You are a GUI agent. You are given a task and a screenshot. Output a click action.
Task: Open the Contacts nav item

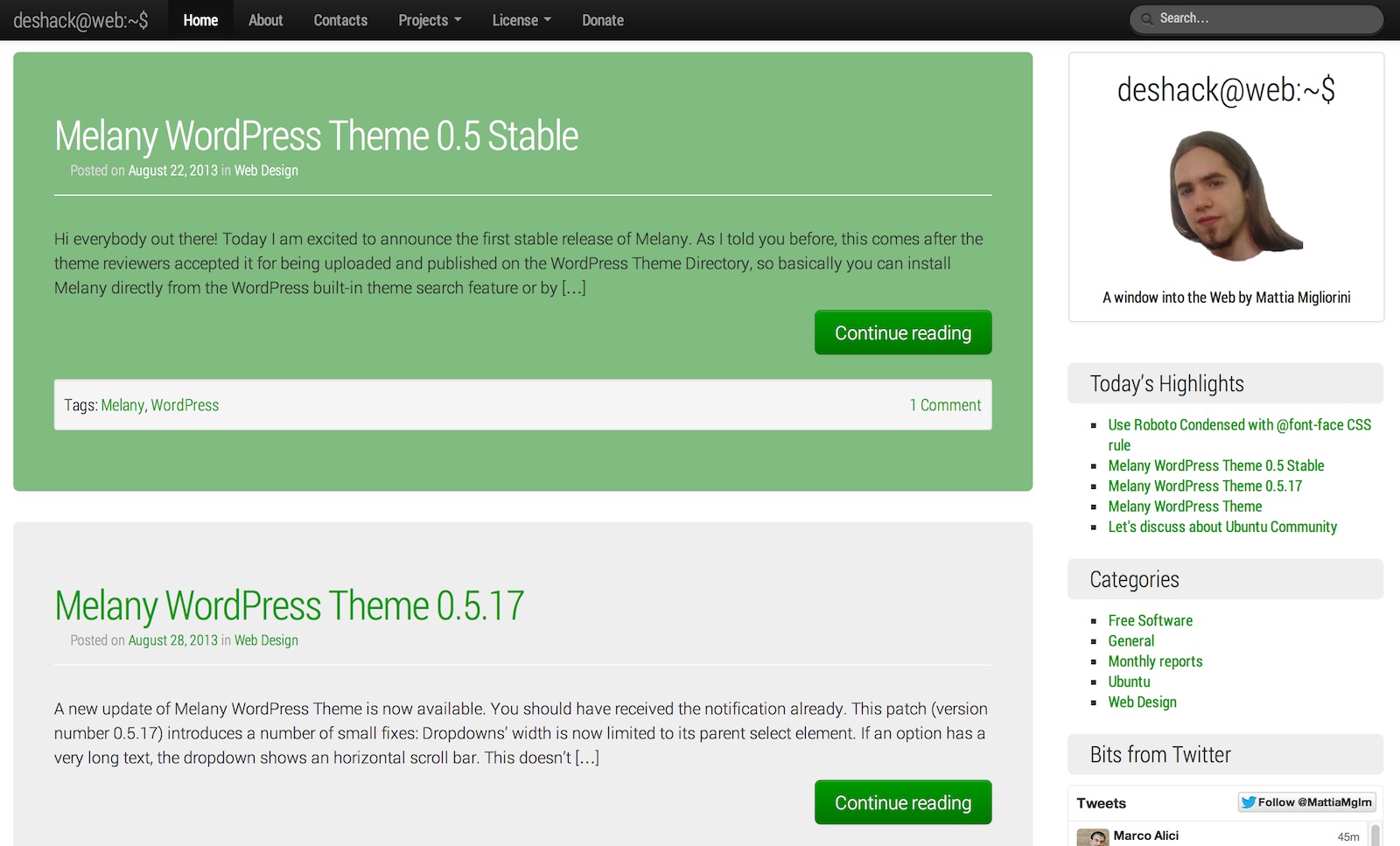click(x=340, y=20)
